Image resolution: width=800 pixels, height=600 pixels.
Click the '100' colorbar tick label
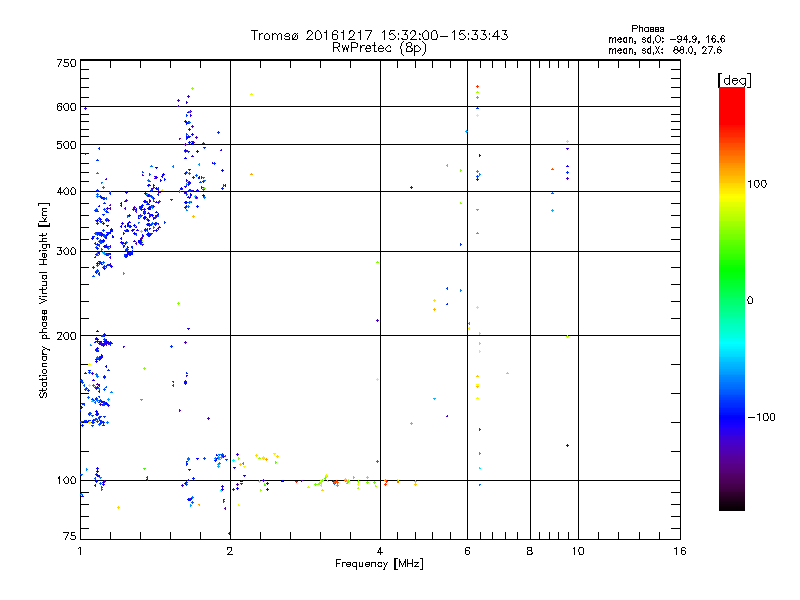[x=757, y=184]
